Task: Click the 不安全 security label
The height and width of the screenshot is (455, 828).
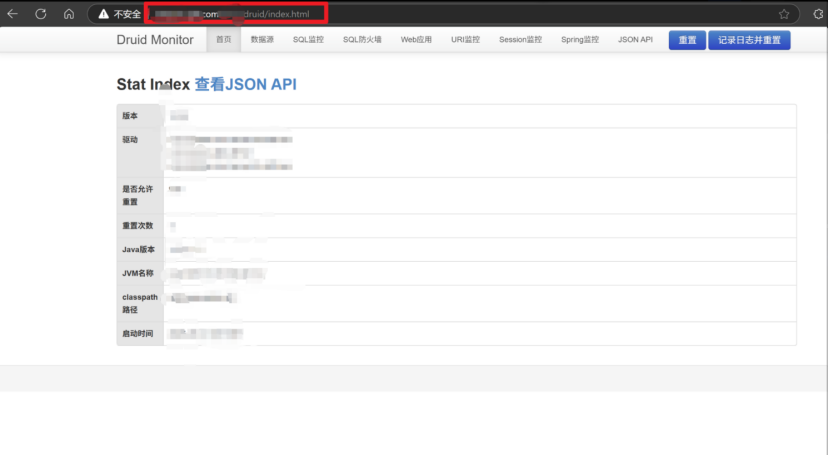Action: 127,14
